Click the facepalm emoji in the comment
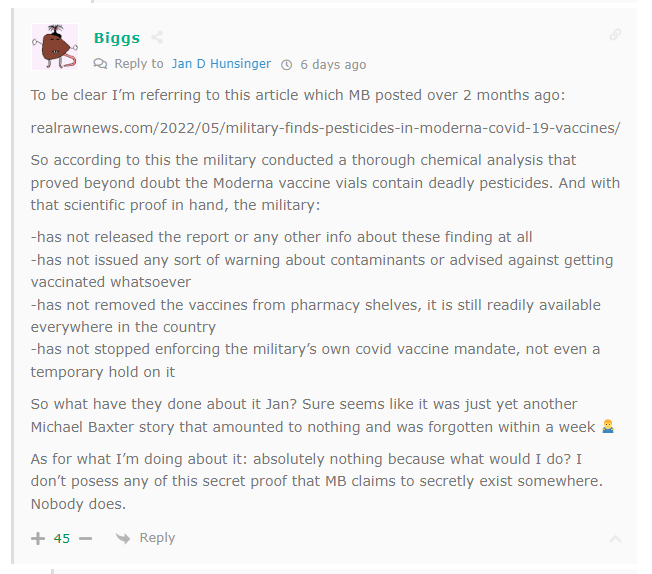 (608, 426)
